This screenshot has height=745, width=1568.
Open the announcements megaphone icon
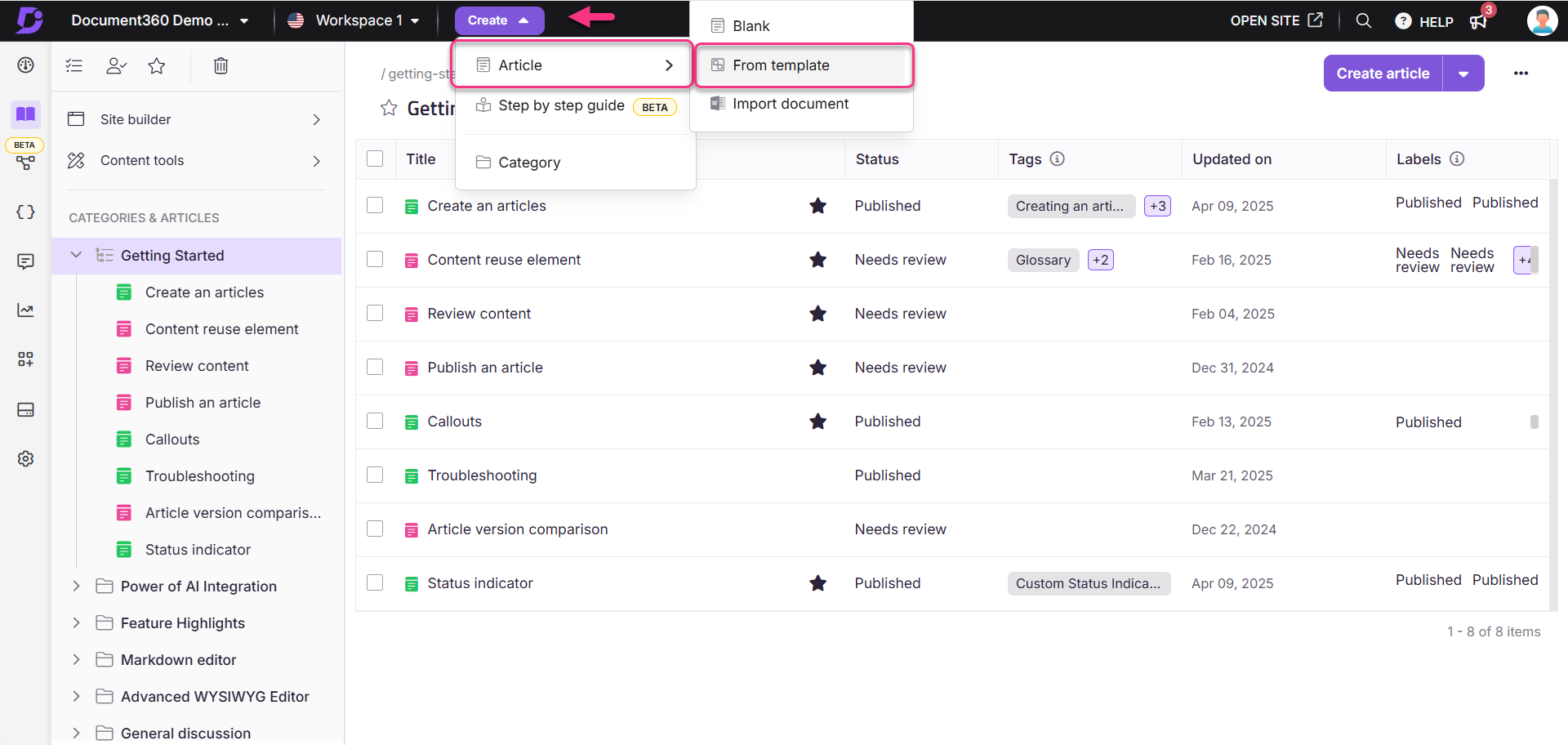coord(1478,21)
